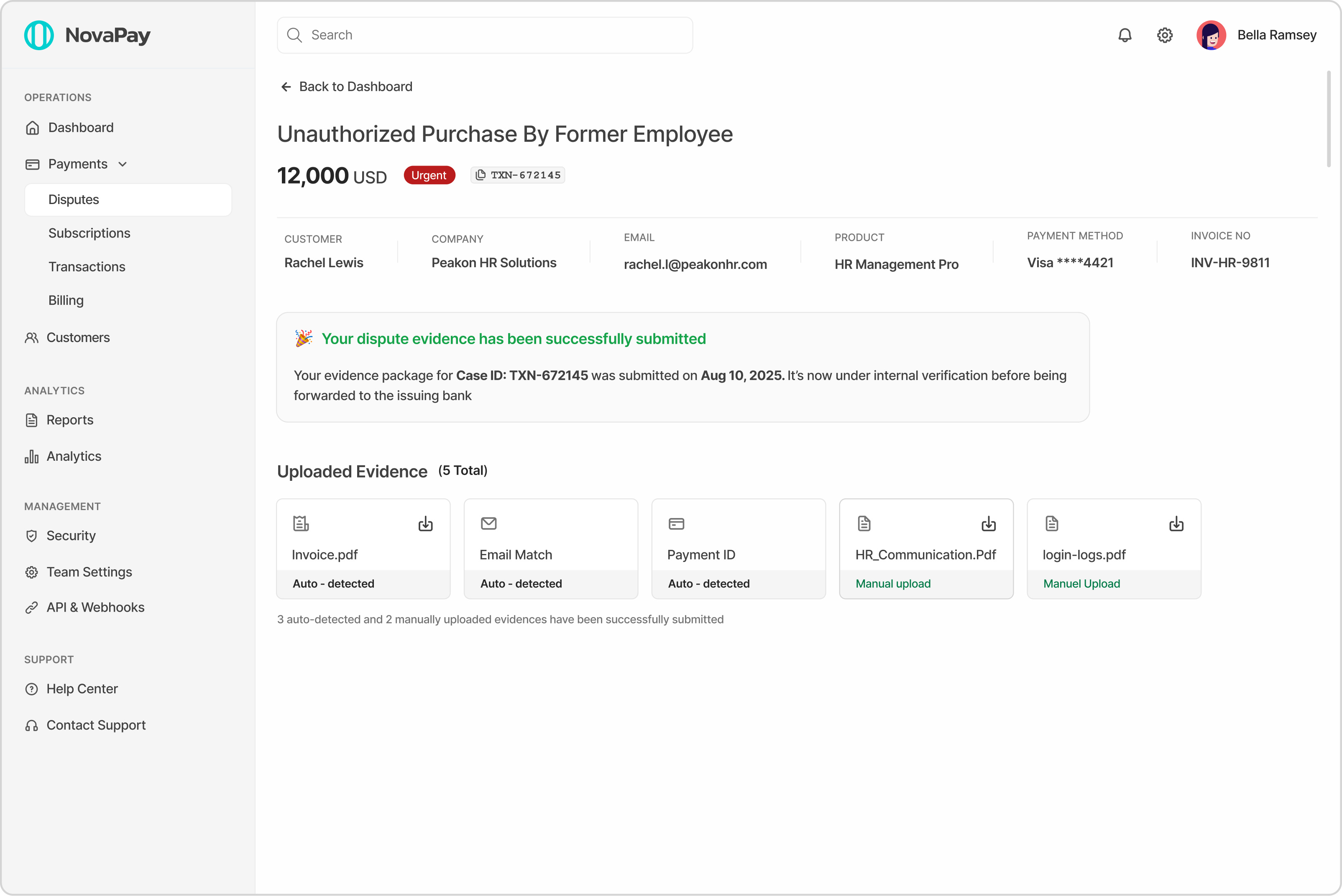Image resolution: width=1342 pixels, height=896 pixels.
Task: Copy the TXN-672145 case ID
Action: [x=481, y=175]
